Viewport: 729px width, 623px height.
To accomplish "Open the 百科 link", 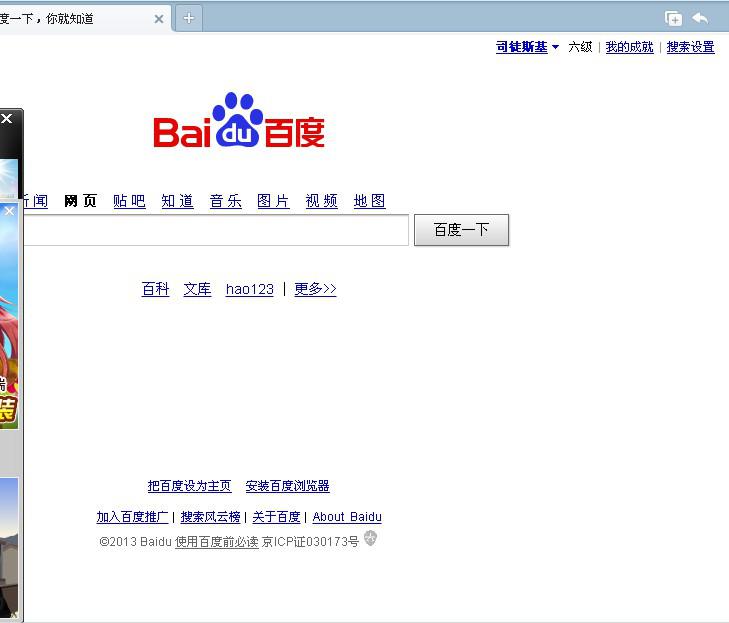I will (155, 289).
